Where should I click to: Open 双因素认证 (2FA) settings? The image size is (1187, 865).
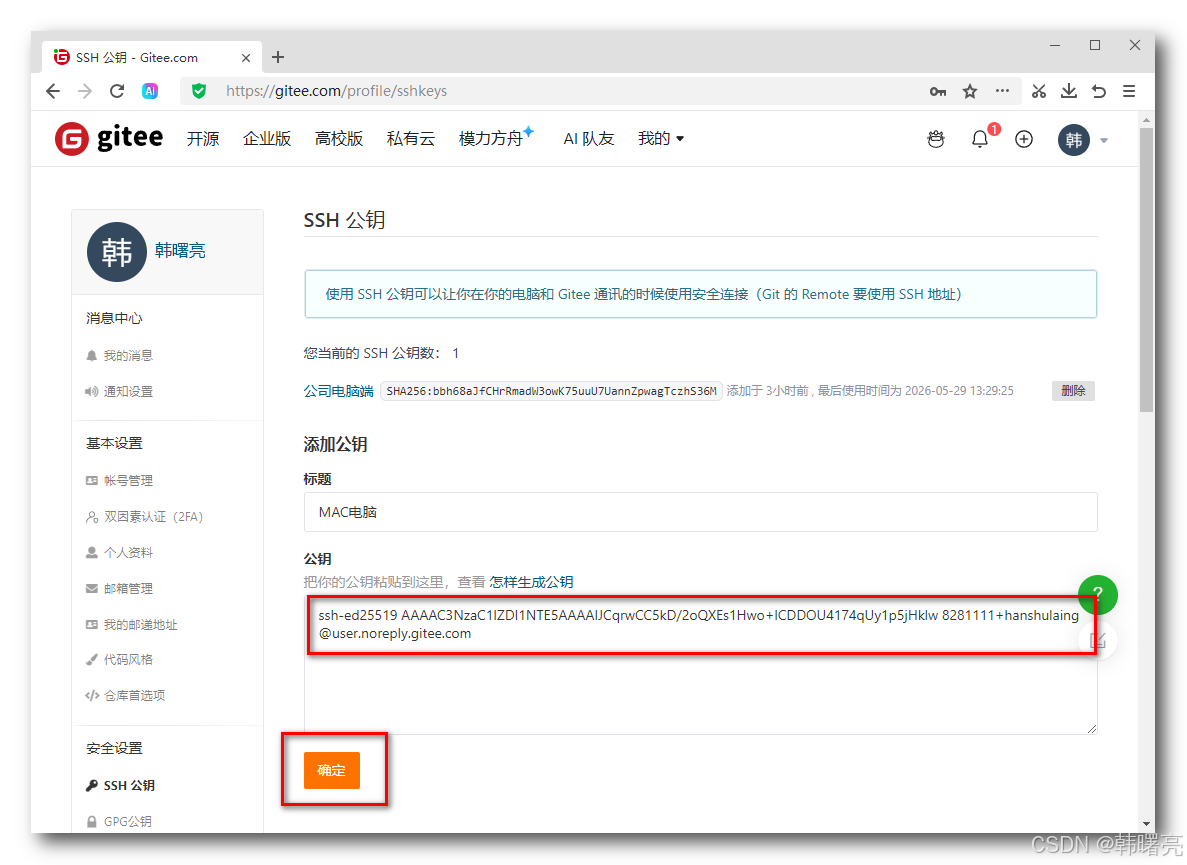[x=153, y=517]
